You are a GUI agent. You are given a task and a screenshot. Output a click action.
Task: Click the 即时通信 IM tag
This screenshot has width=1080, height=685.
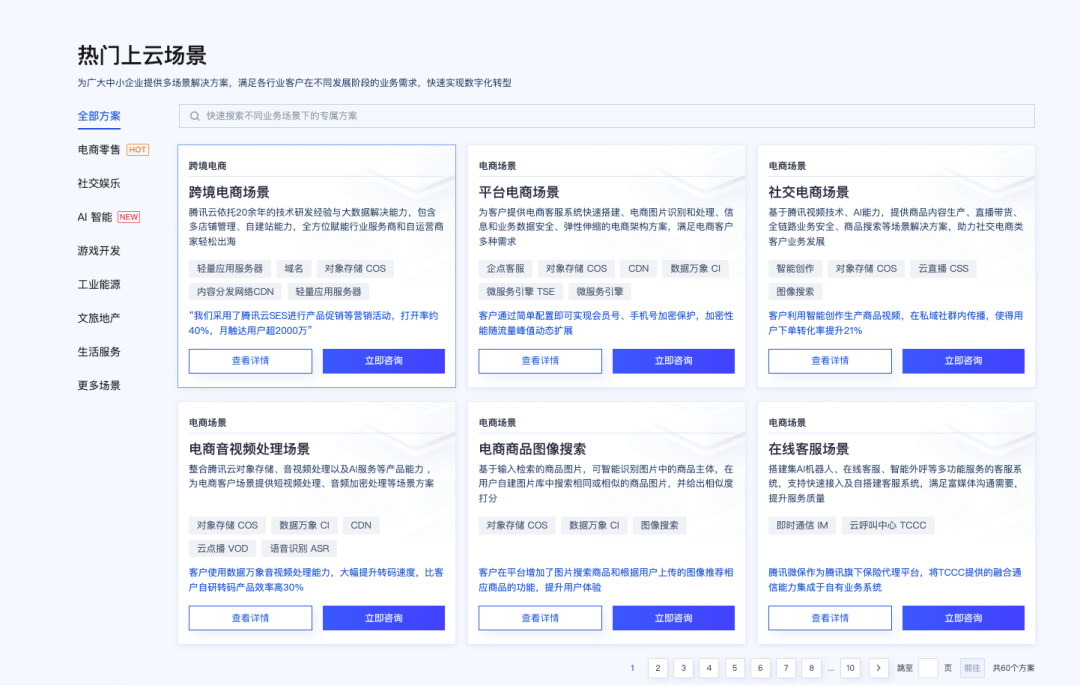pos(802,525)
